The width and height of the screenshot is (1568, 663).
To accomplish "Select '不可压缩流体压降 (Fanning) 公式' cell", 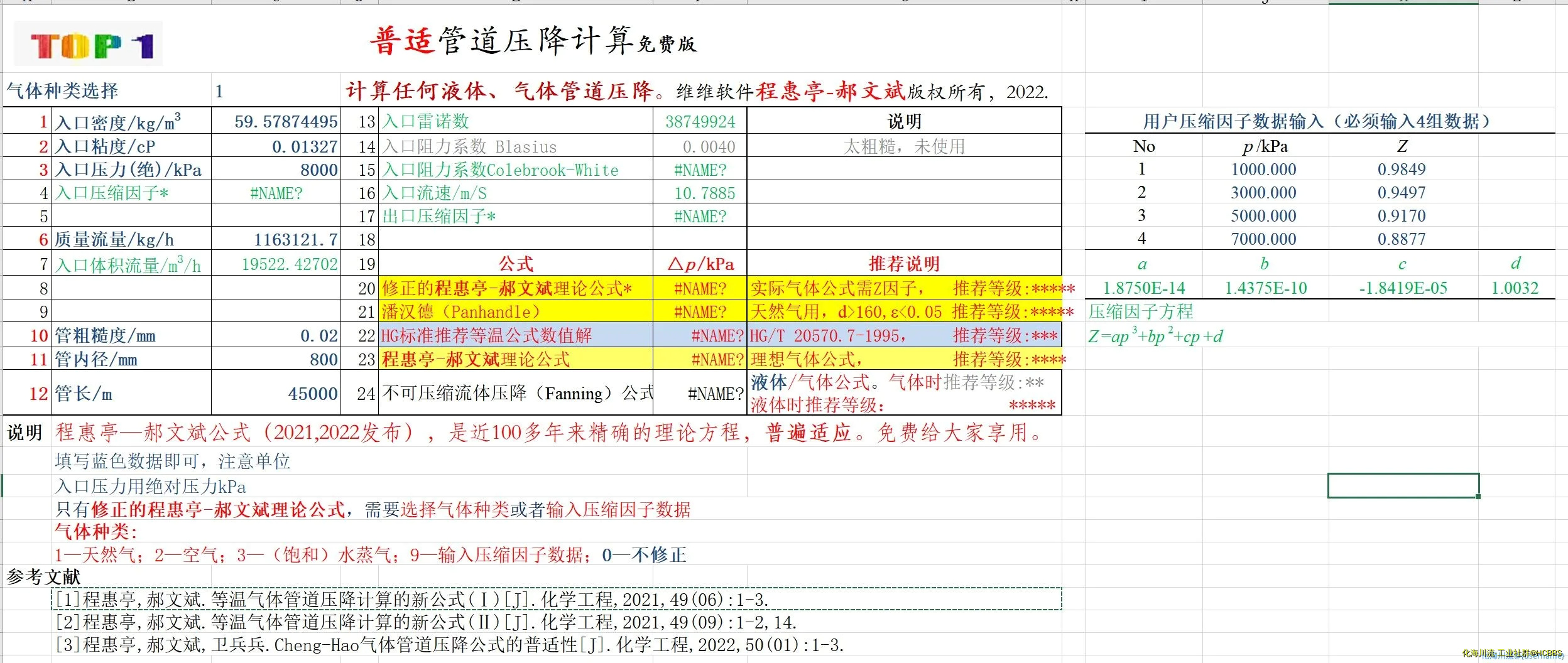I will pyautogui.click(x=516, y=393).
